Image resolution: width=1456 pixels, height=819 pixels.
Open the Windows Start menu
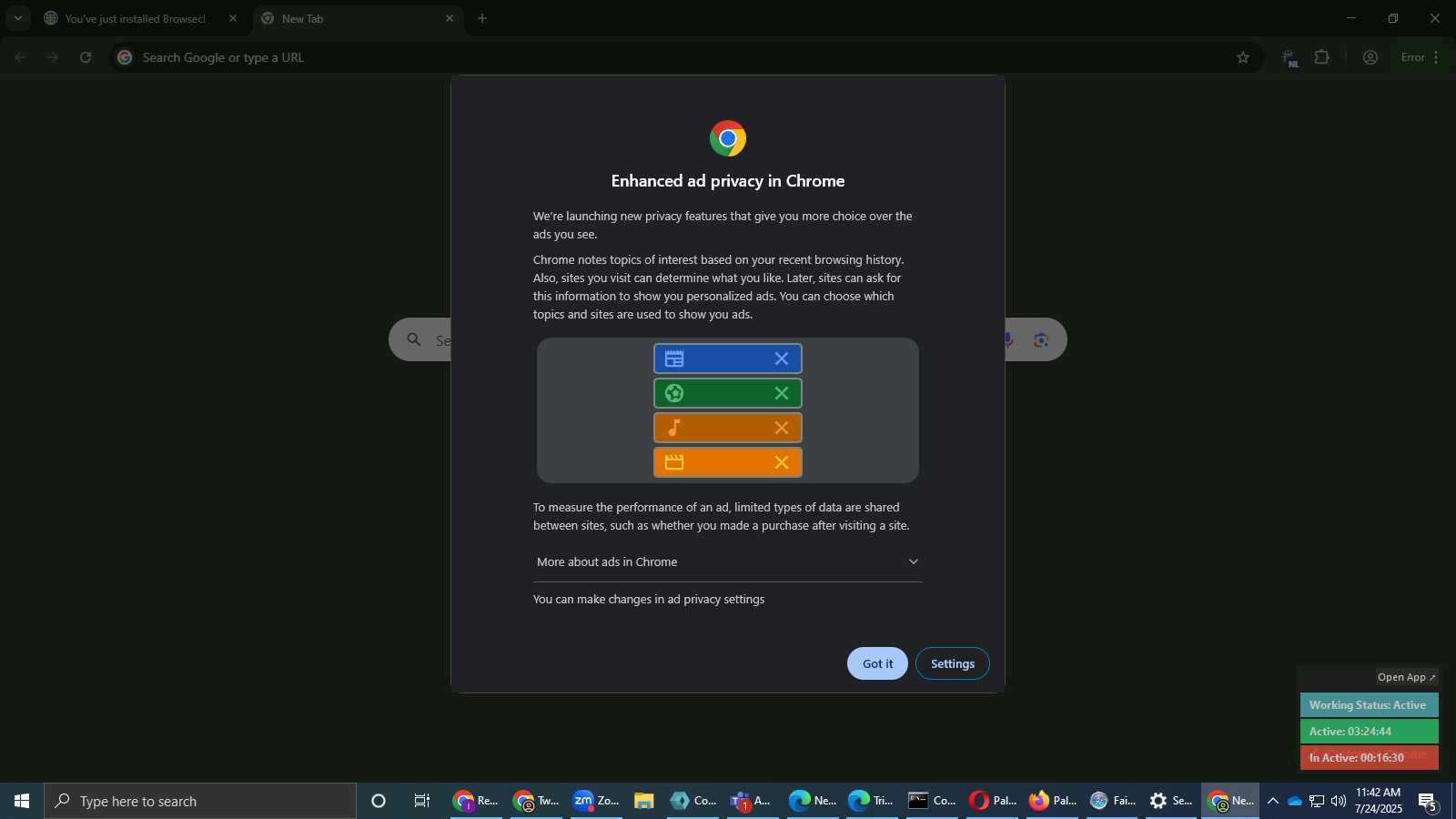coord(22,801)
